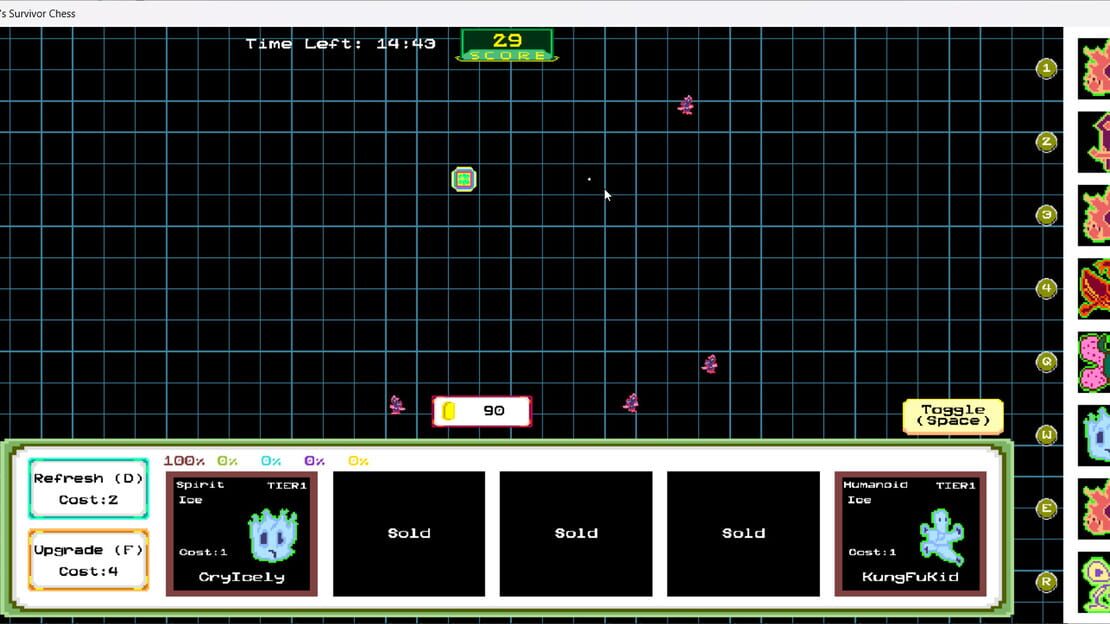The image size is (1110, 624).
Task: Click the Sold slot beside the CryIcely card
Action: click(x=409, y=534)
